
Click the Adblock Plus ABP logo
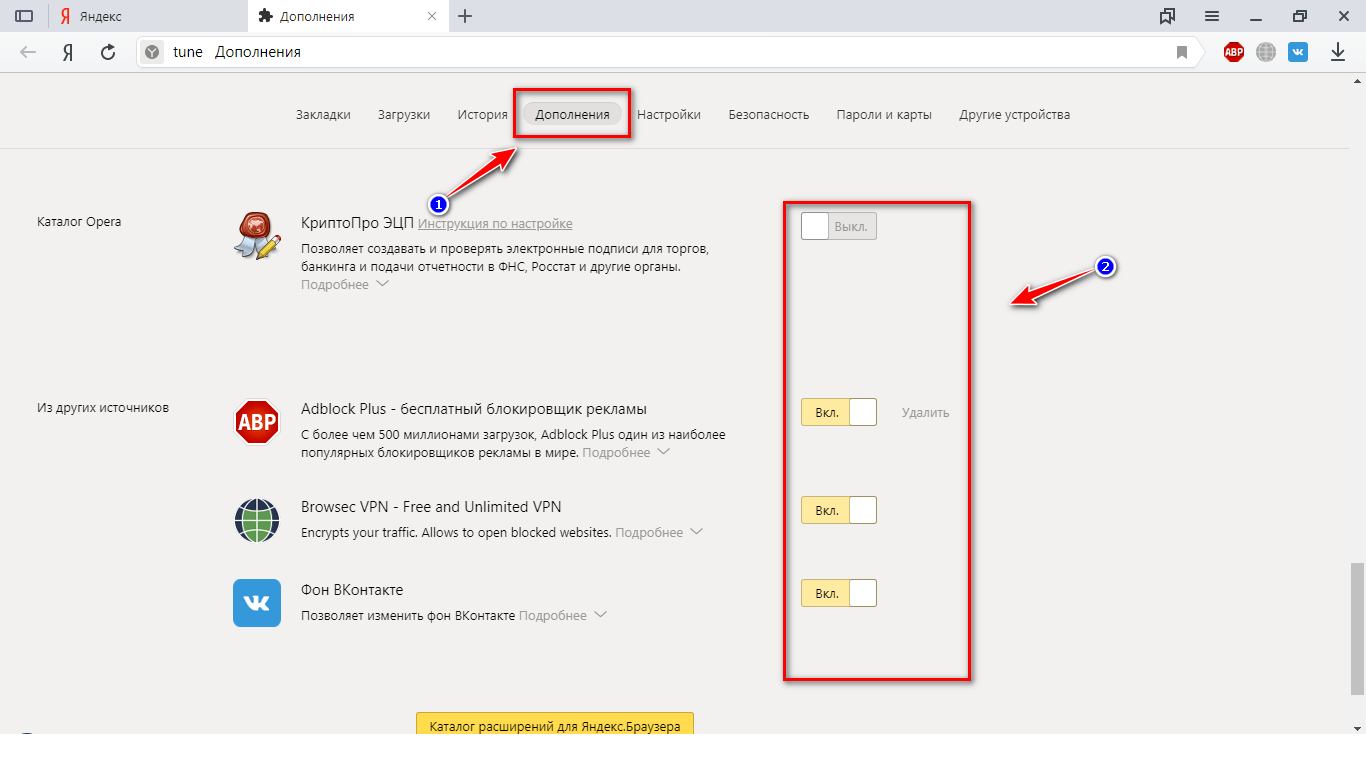click(257, 421)
